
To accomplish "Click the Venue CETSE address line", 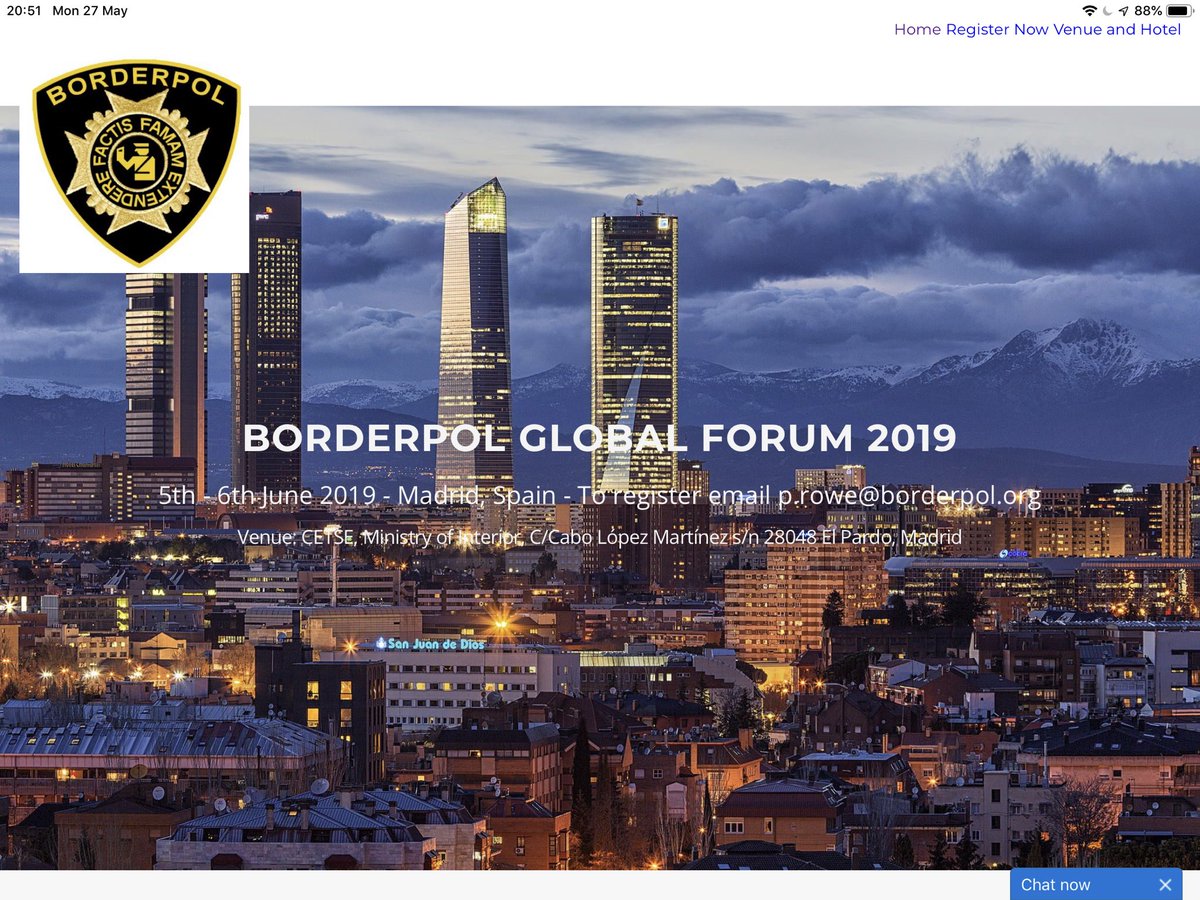I will (x=599, y=537).
